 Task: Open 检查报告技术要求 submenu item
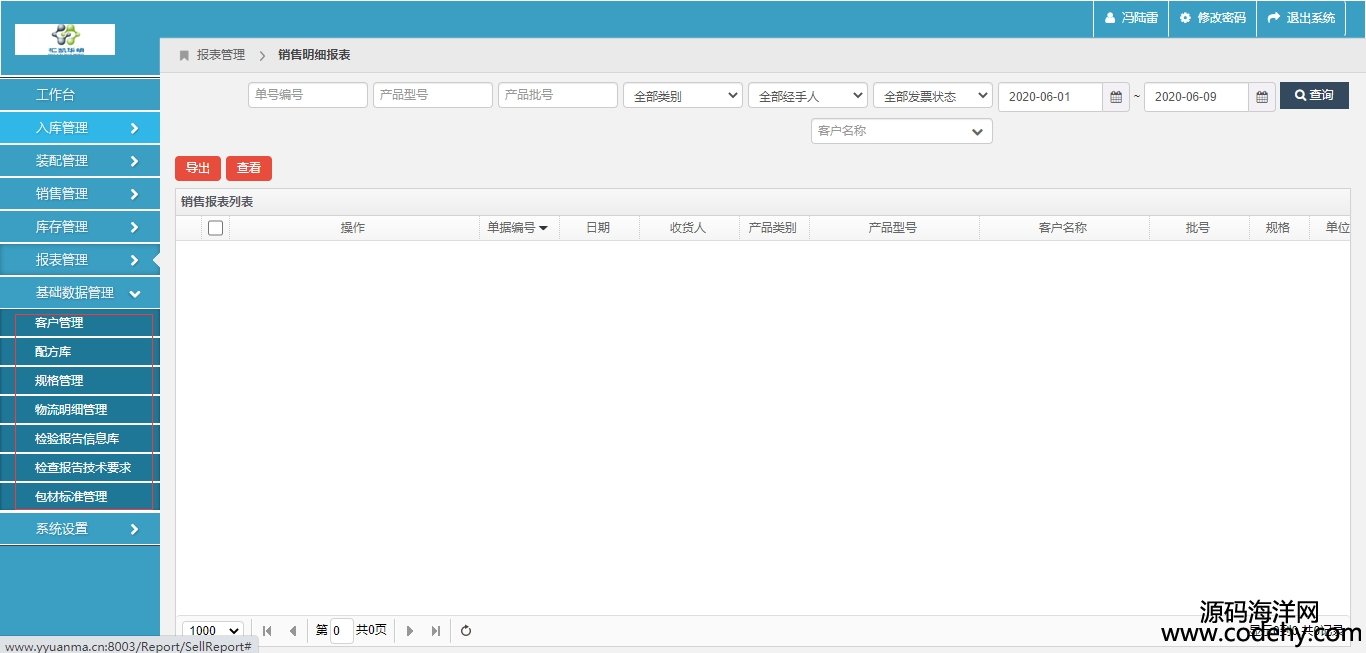(x=80, y=468)
